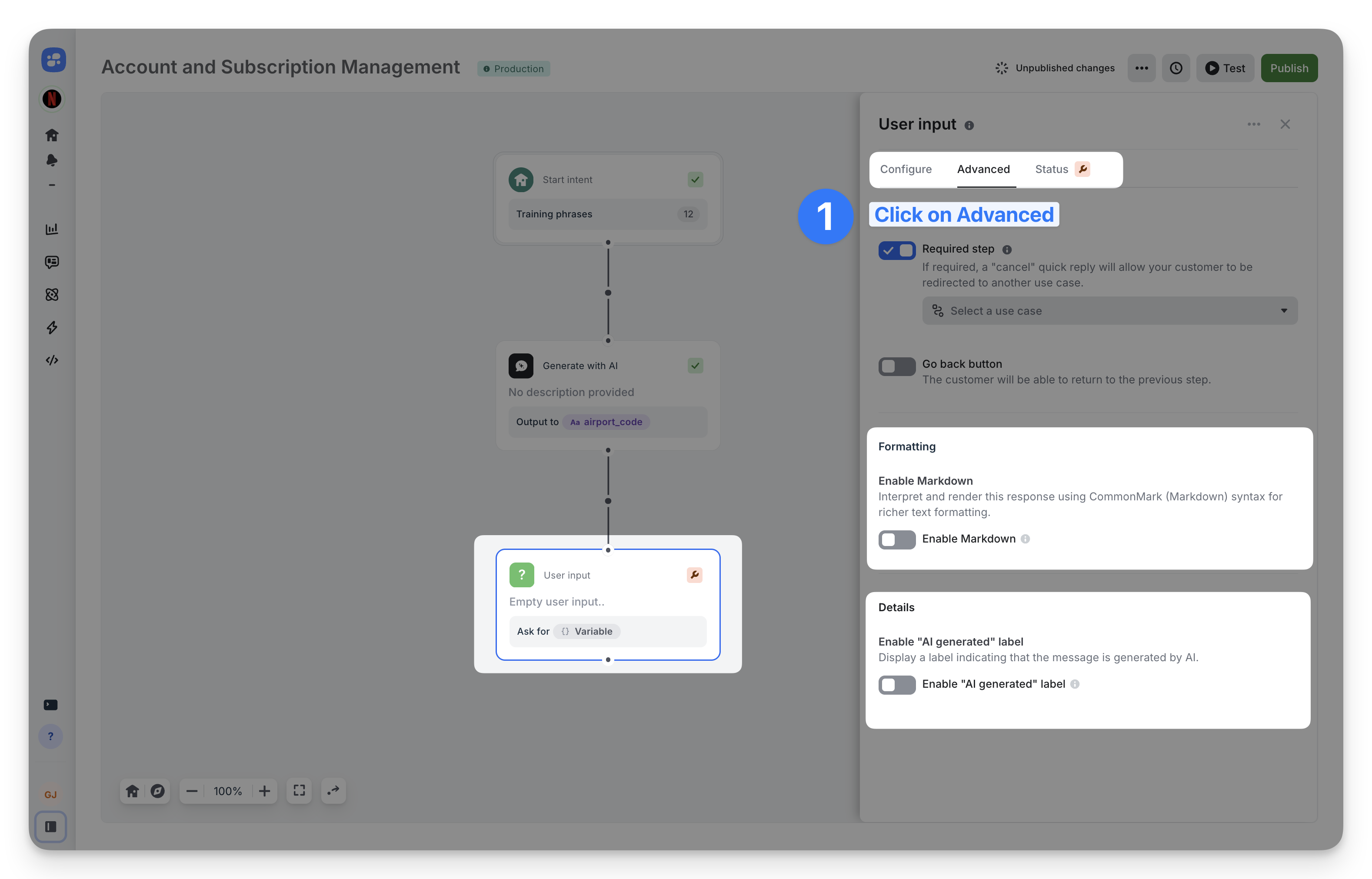
Task: Click the sidebar conversations chat icon
Action: pyautogui.click(x=52, y=262)
